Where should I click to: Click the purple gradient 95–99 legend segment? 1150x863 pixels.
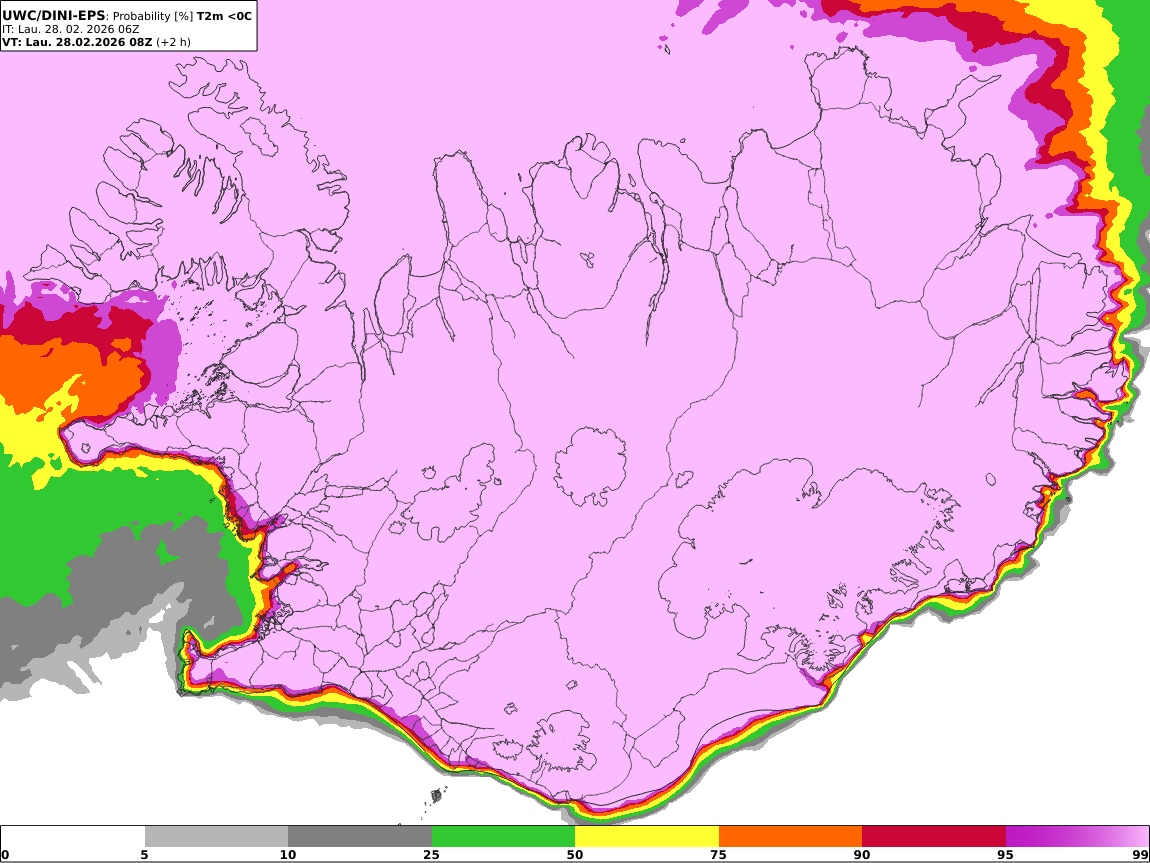[1077, 837]
